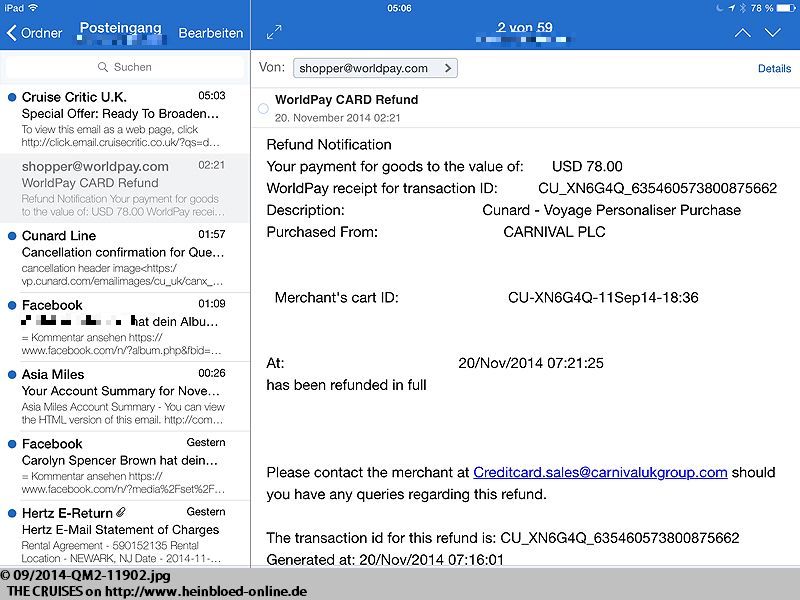
Task: Tap the 20. November 2014 02:21 date
Action: (x=337, y=118)
